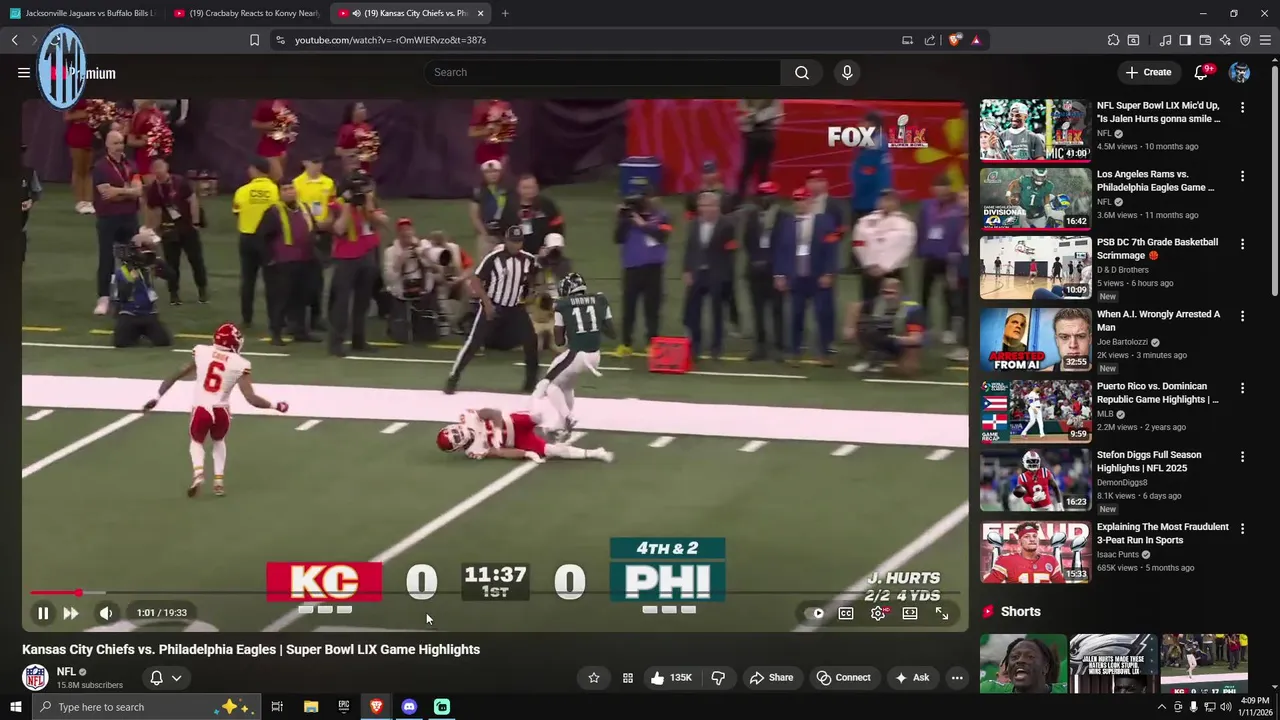Click the star icon below video
Screen dimensions: 1280x720
[x=594, y=678]
